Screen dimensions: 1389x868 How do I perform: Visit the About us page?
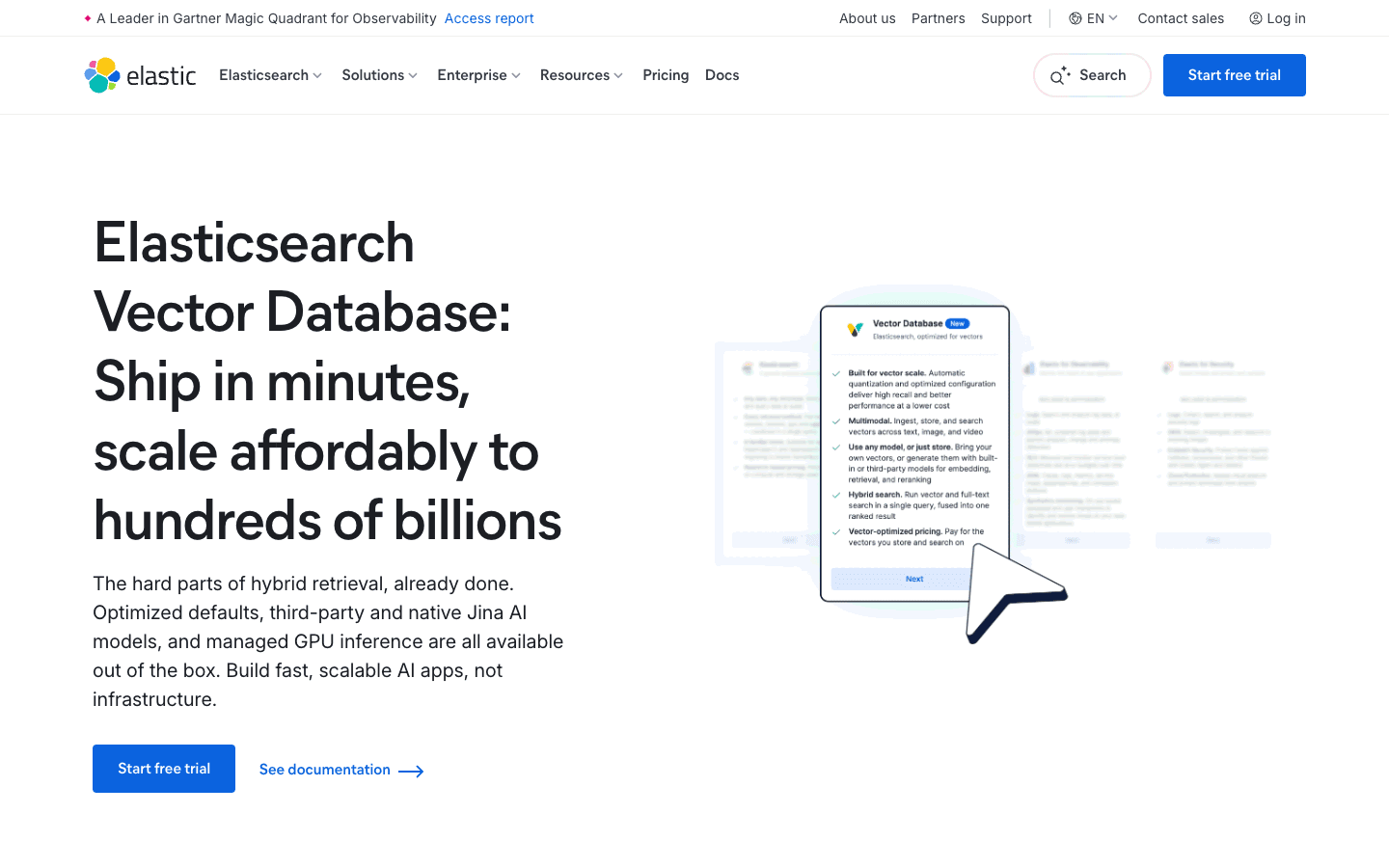[x=867, y=18]
